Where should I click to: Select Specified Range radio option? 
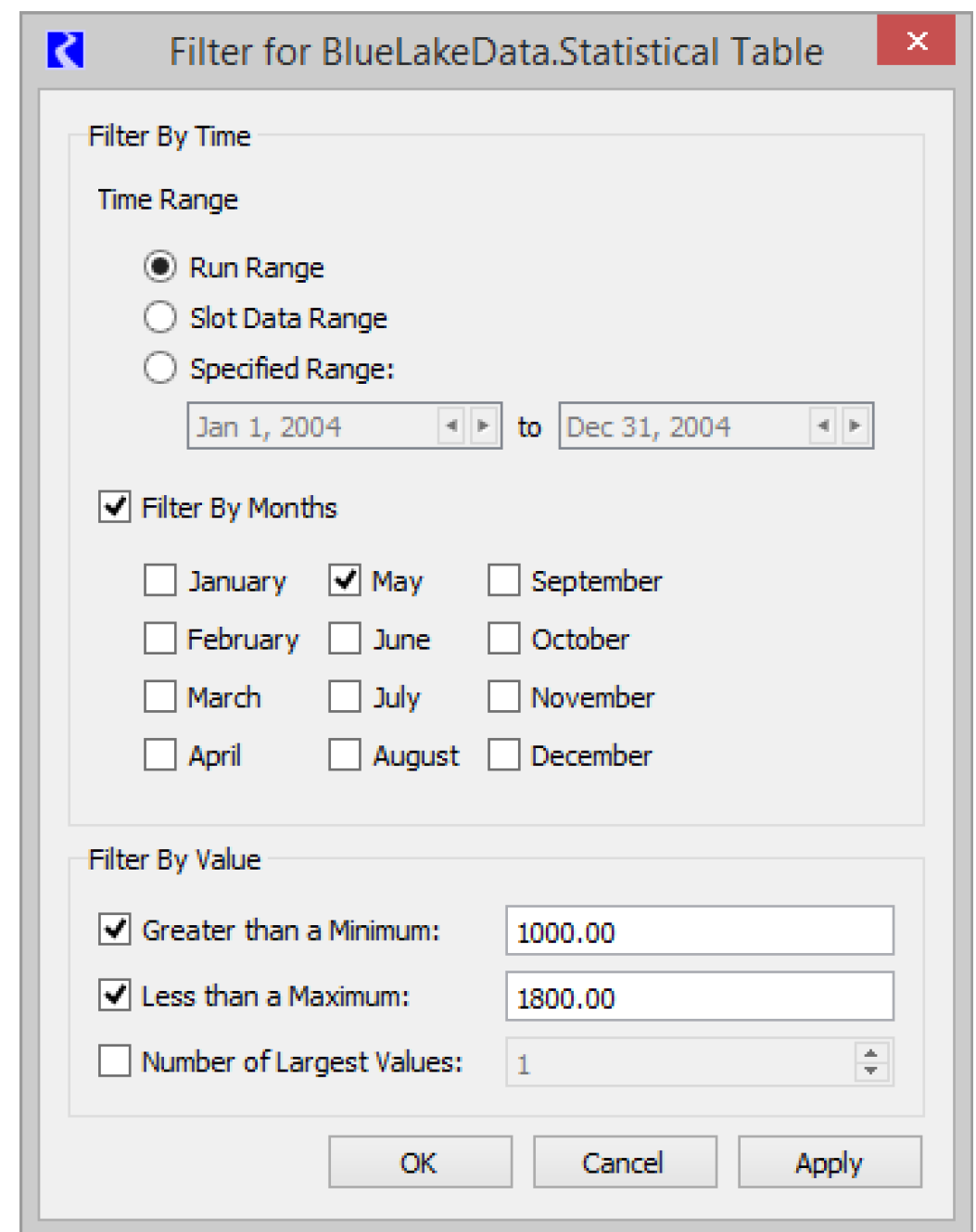pyautogui.click(x=160, y=368)
